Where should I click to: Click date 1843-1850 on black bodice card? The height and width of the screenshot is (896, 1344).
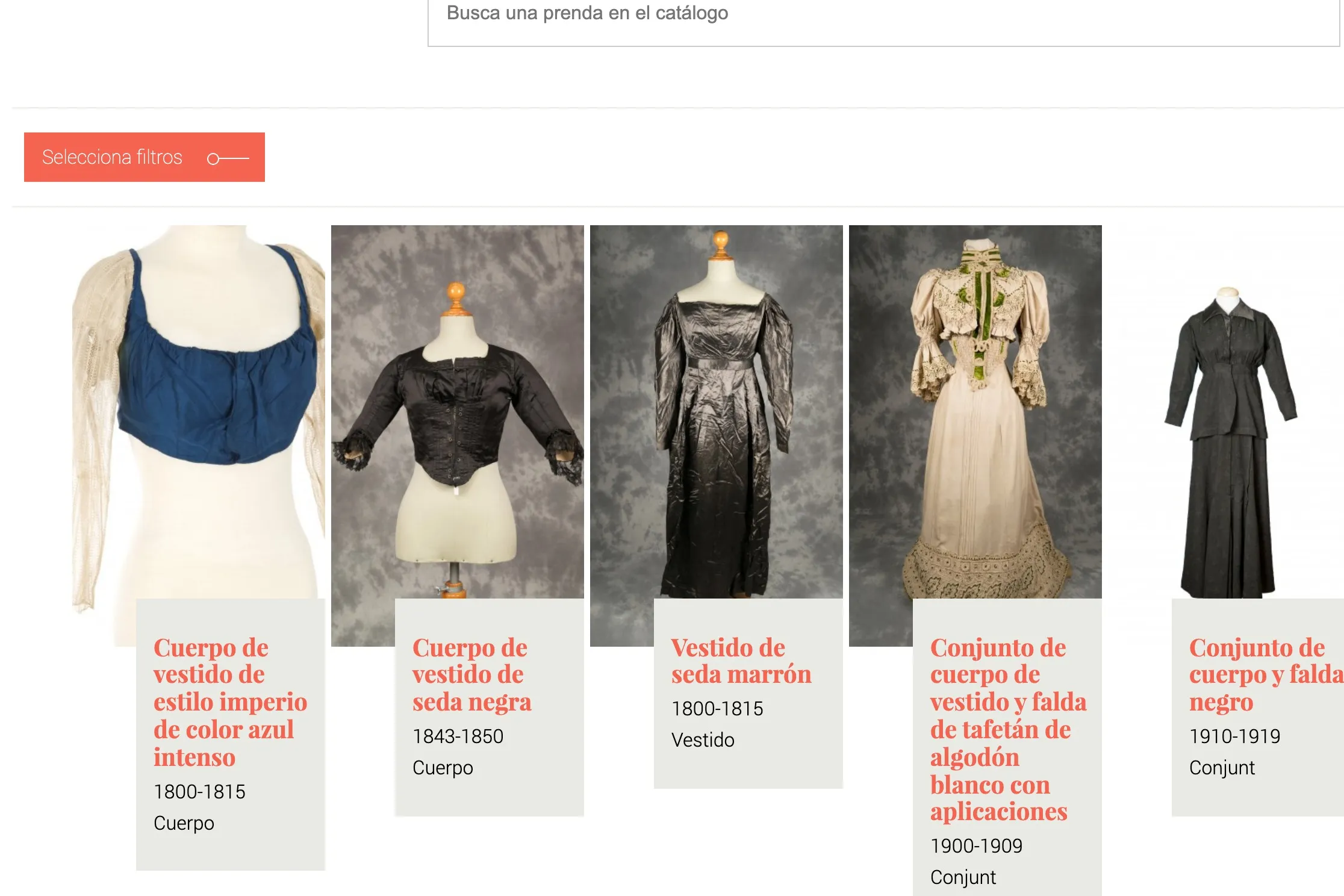(x=458, y=736)
